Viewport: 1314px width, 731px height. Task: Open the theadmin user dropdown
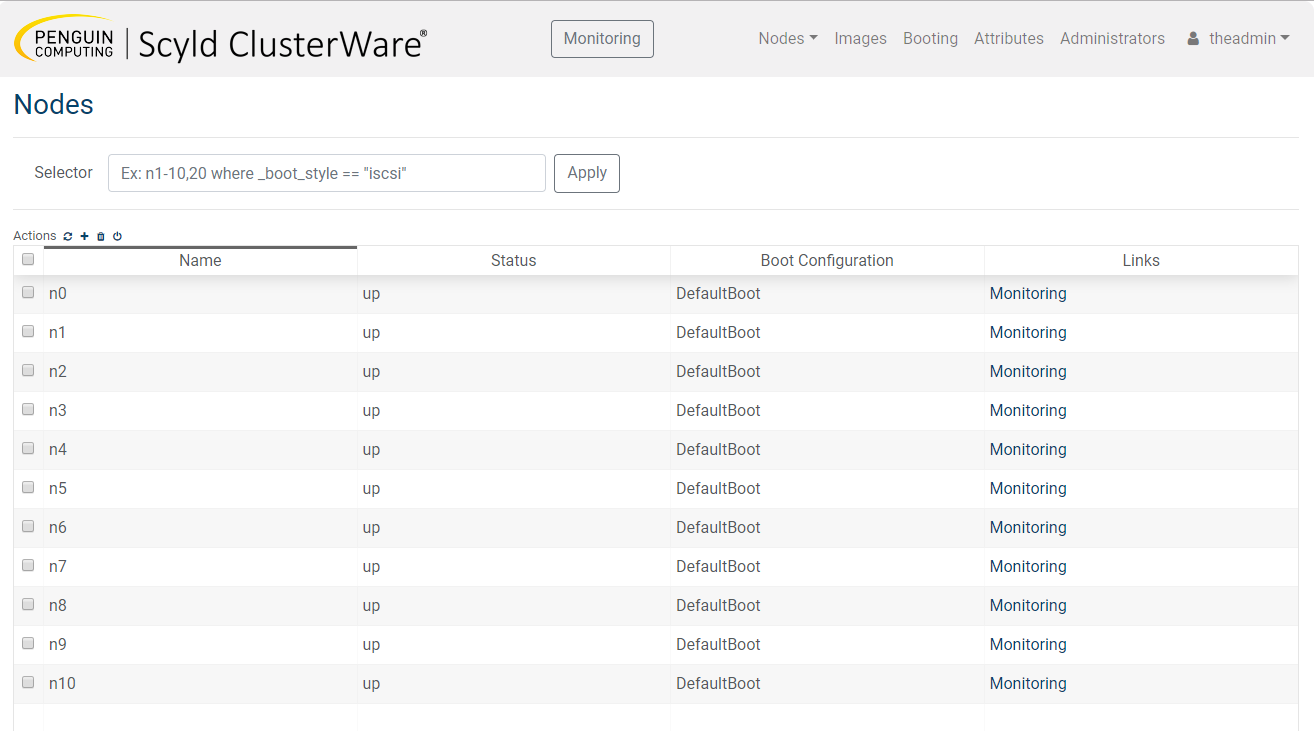pyautogui.click(x=1249, y=39)
